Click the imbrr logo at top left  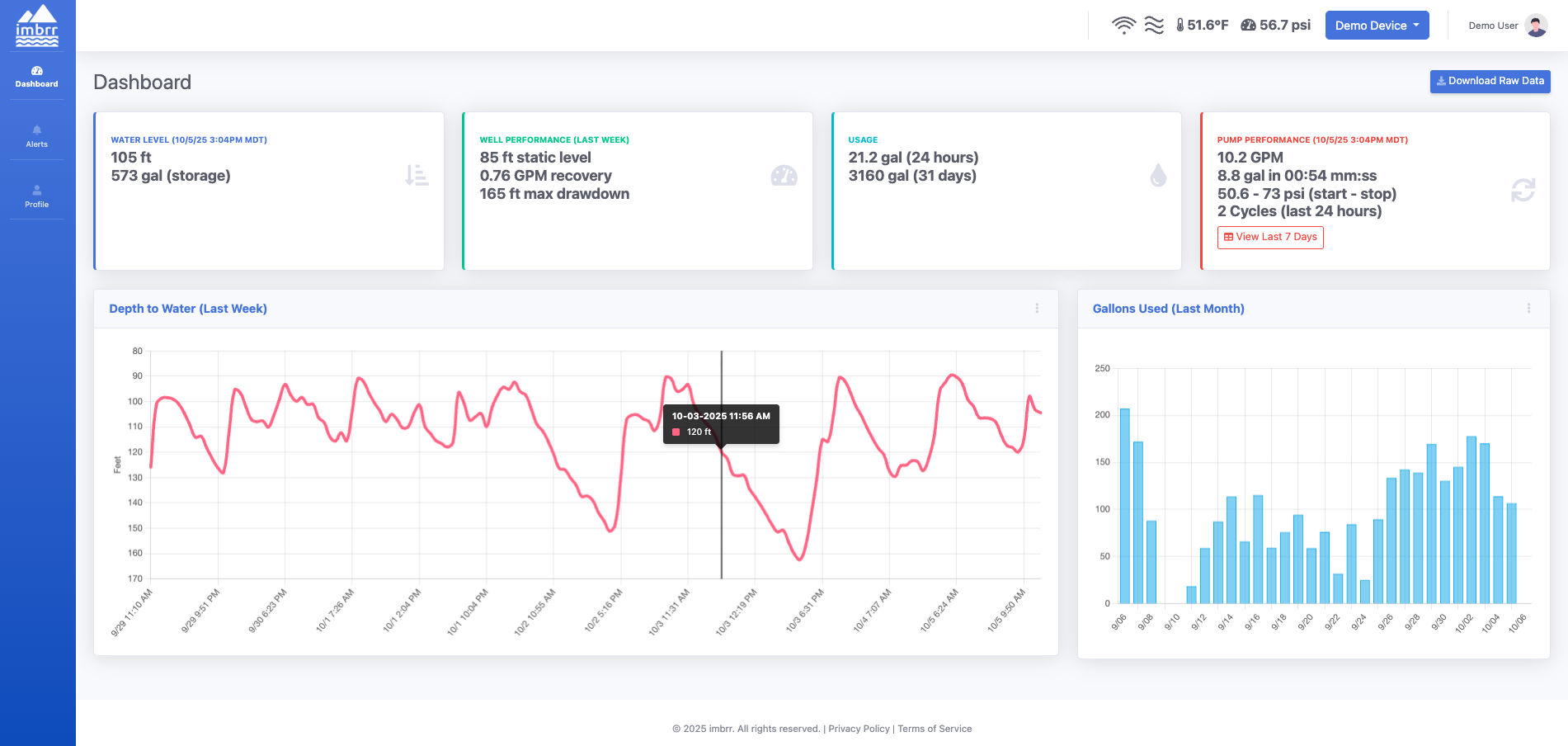point(36,26)
